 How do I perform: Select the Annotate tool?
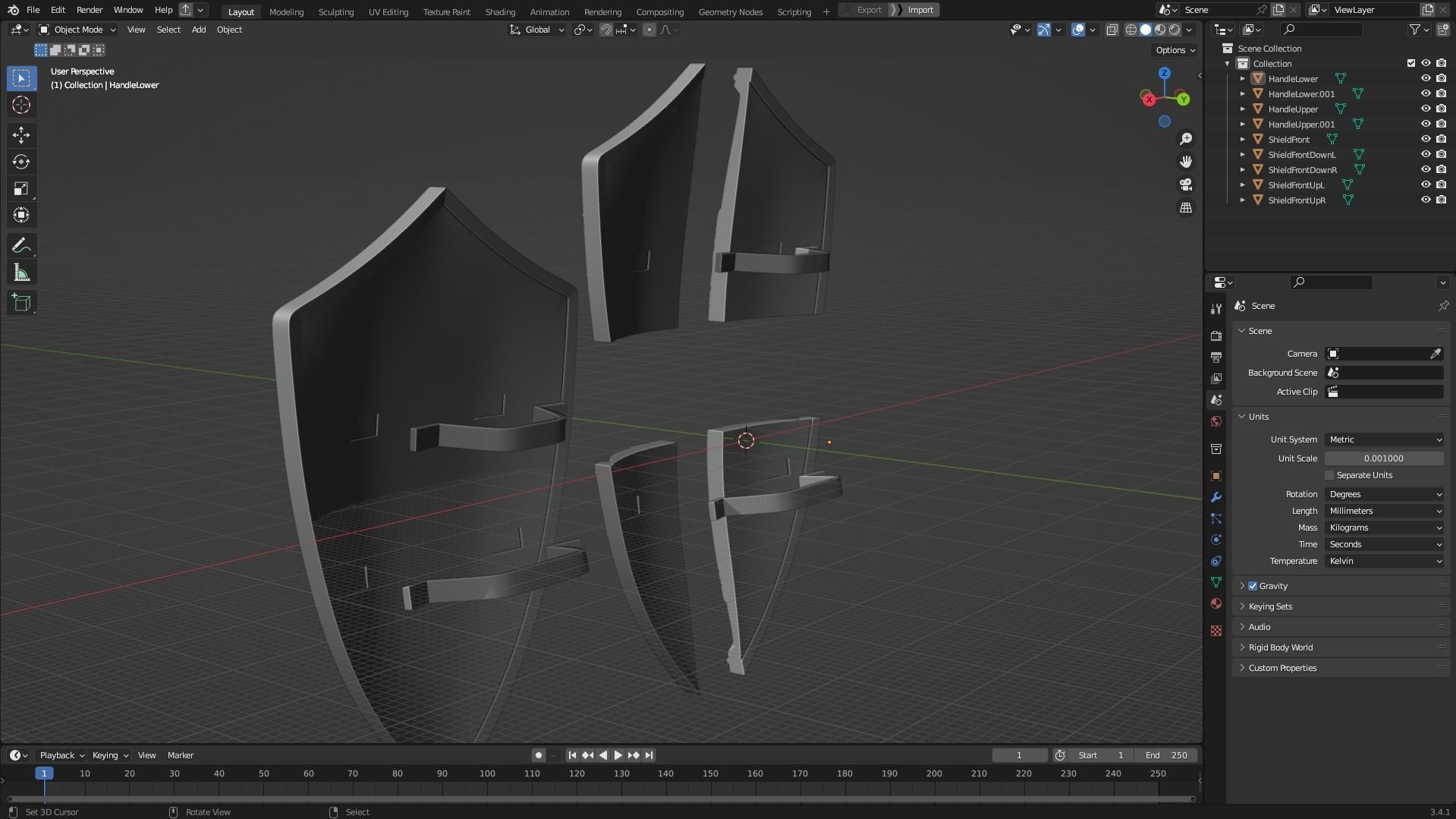21,246
